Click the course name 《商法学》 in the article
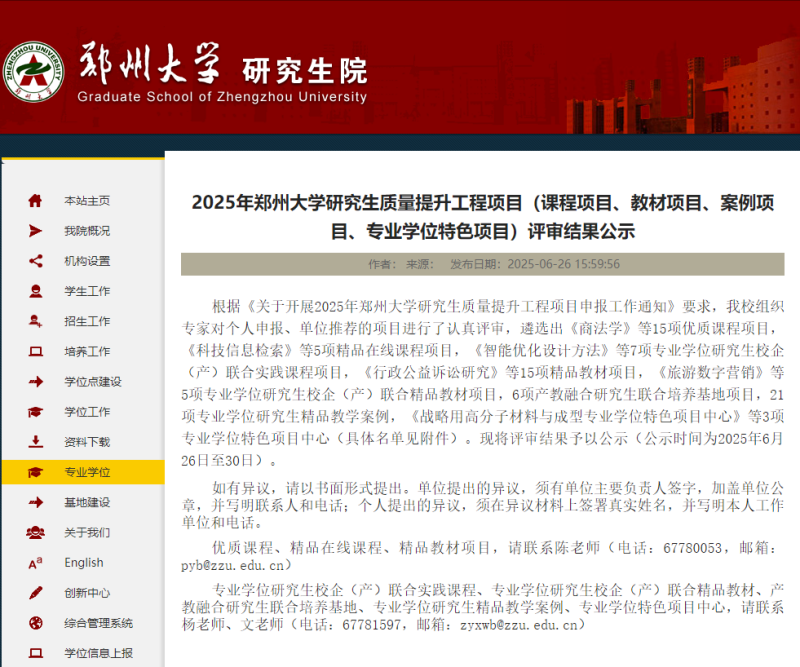This screenshot has height=667, width=800. (601, 328)
